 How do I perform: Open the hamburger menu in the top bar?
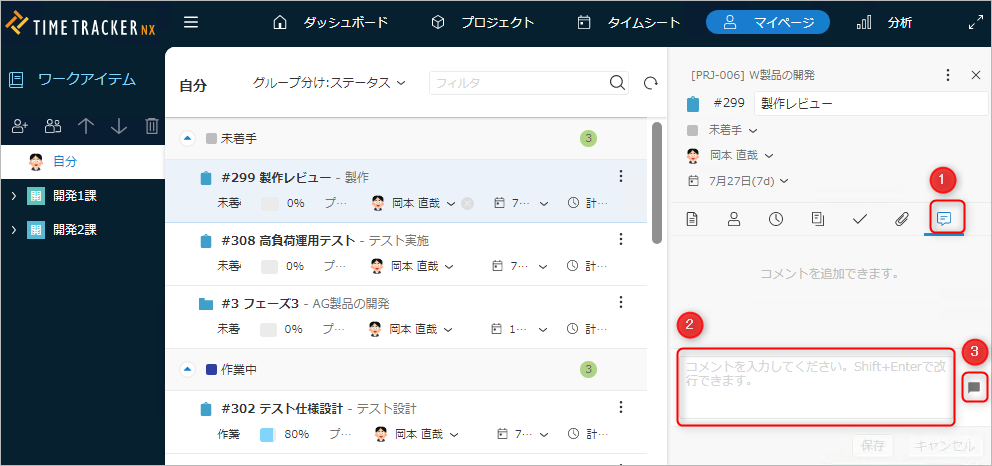coord(190,23)
